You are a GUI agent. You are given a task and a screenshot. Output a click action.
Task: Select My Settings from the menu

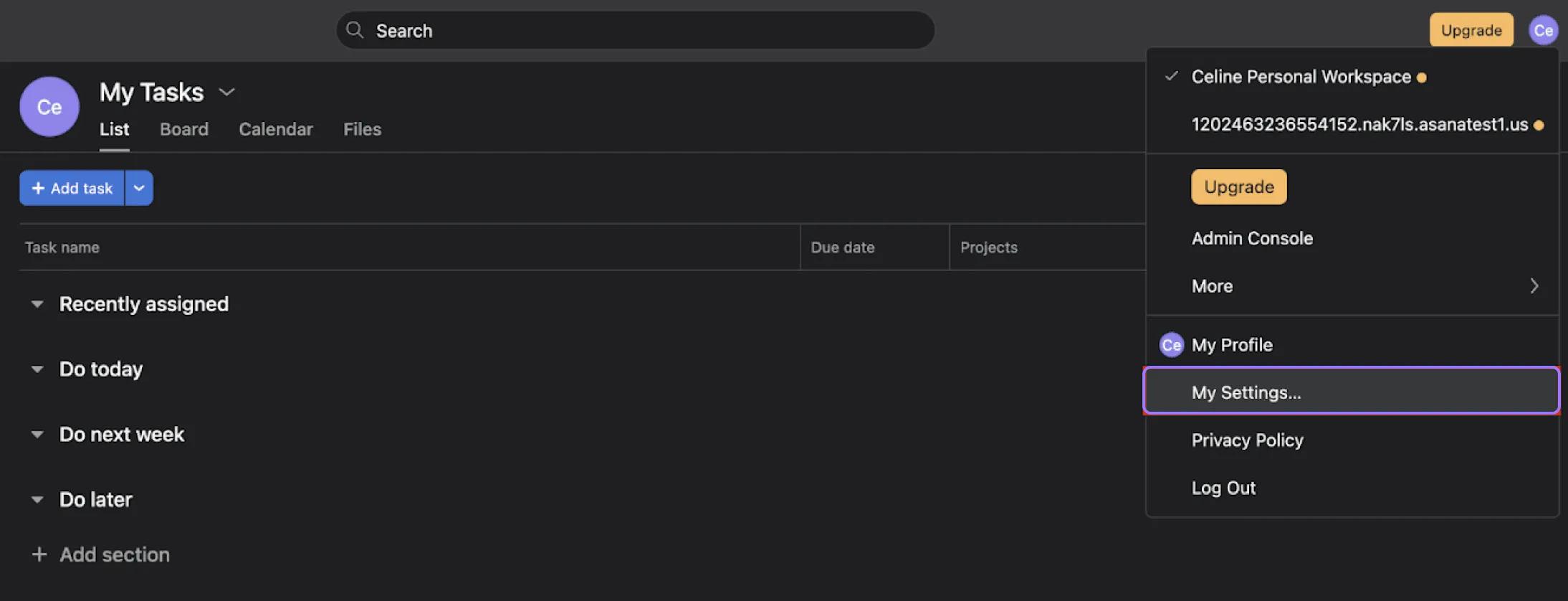[x=1246, y=392]
